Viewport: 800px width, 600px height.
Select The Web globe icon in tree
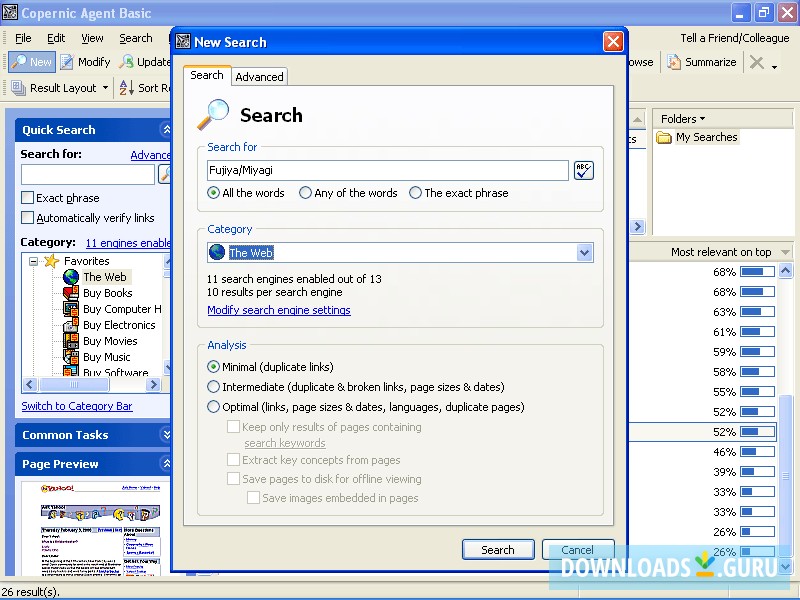click(x=71, y=277)
